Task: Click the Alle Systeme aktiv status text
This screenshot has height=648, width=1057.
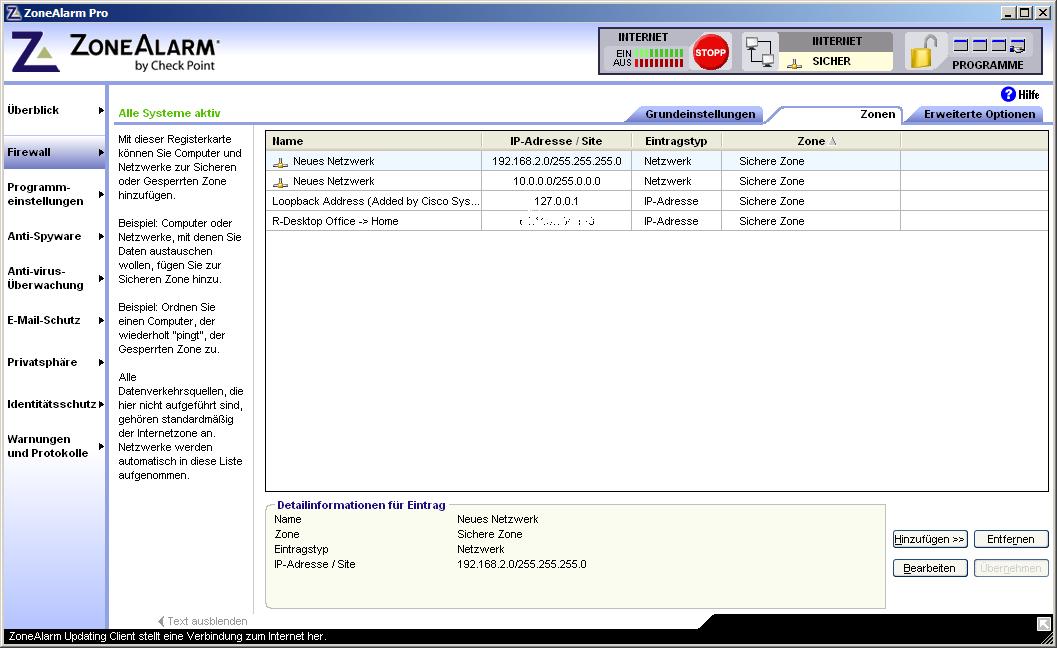Action: [x=169, y=113]
